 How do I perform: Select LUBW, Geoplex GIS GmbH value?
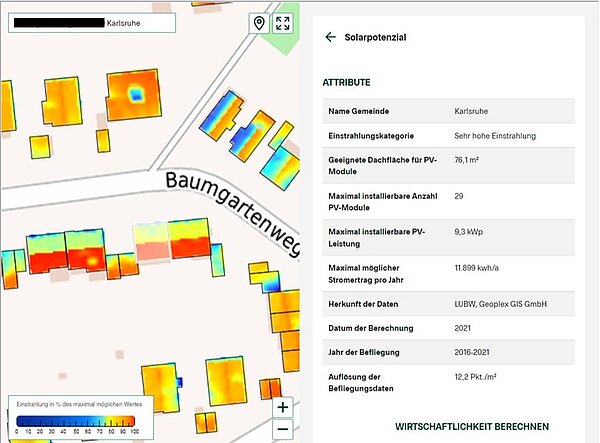501,304
